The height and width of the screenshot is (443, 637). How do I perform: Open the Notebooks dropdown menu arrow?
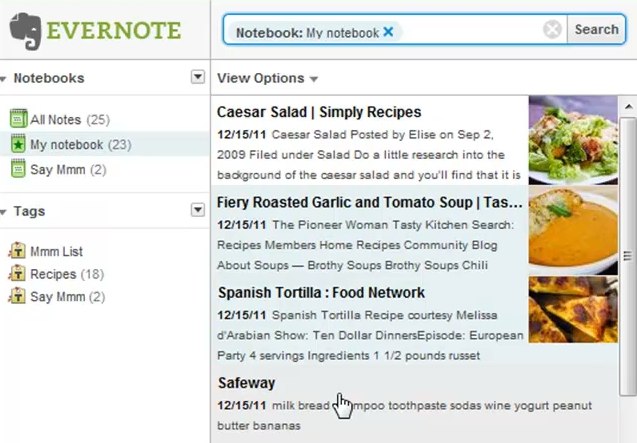[198, 77]
